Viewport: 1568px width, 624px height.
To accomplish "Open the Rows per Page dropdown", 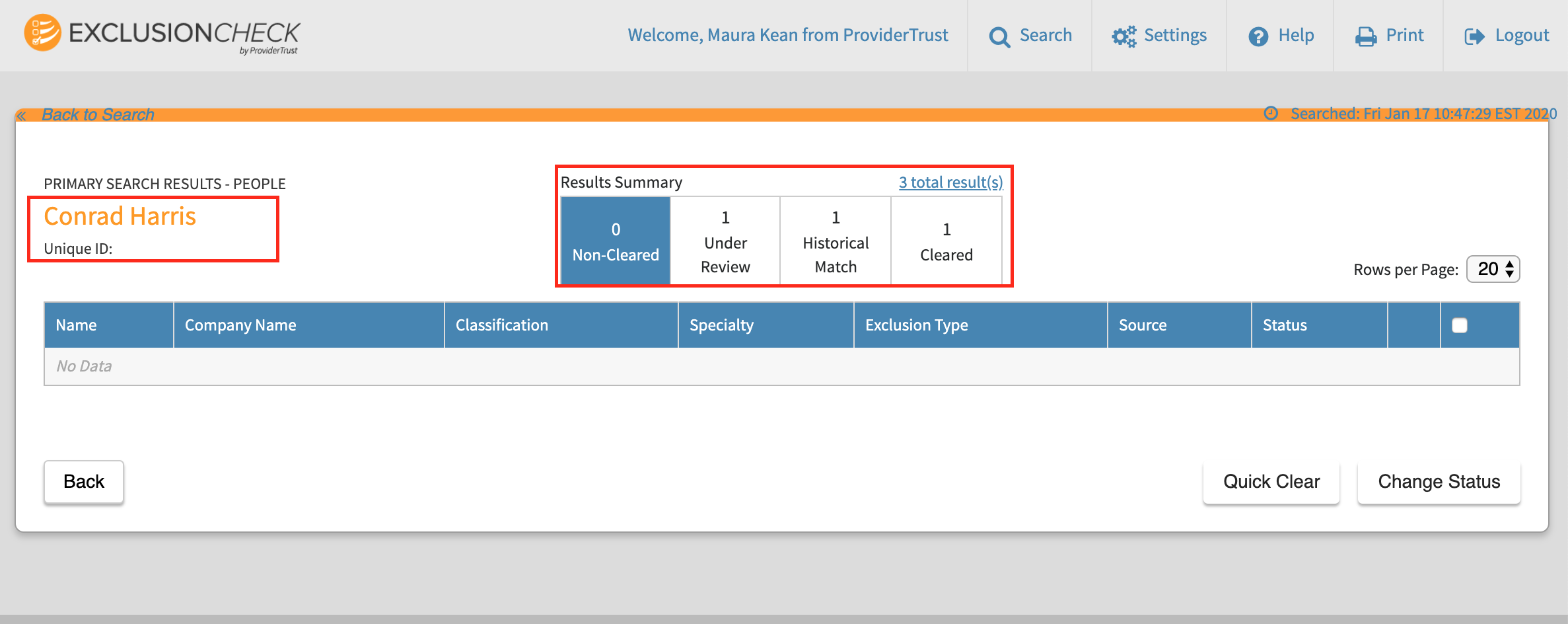I will (x=1493, y=269).
